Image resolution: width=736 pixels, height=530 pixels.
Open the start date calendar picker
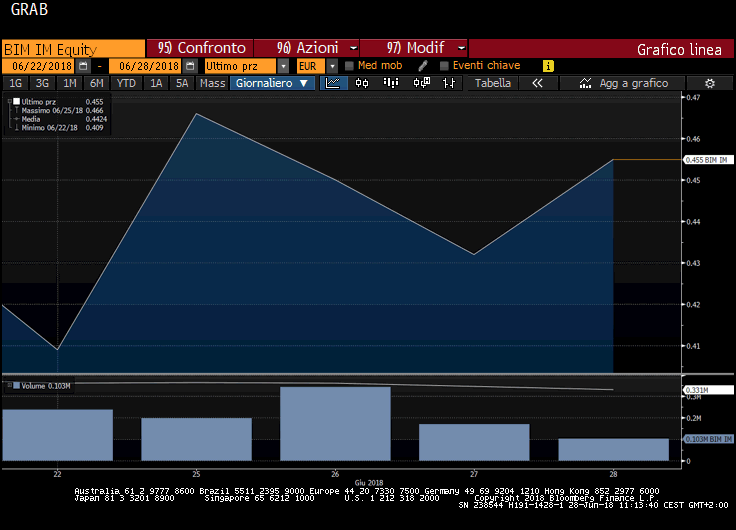click(x=84, y=66)
